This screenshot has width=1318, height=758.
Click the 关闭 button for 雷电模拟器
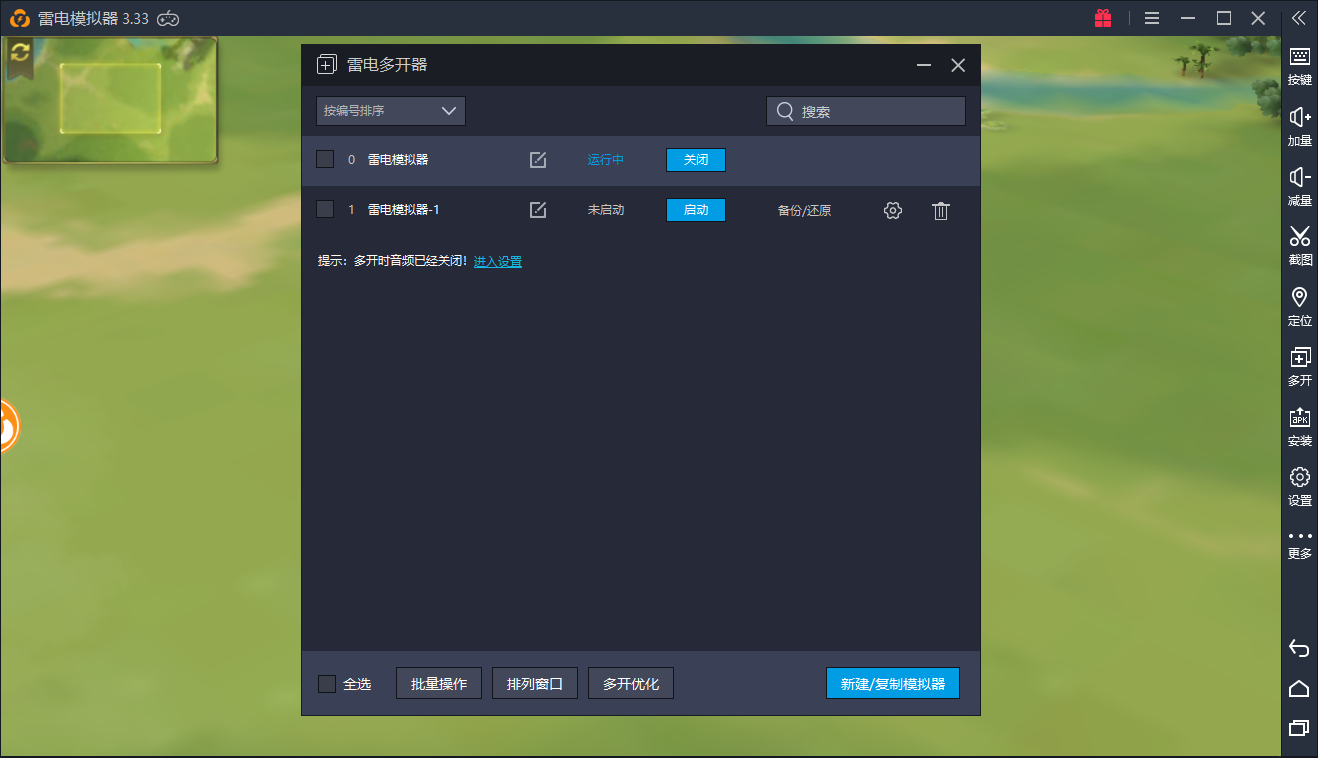(696, 160)
